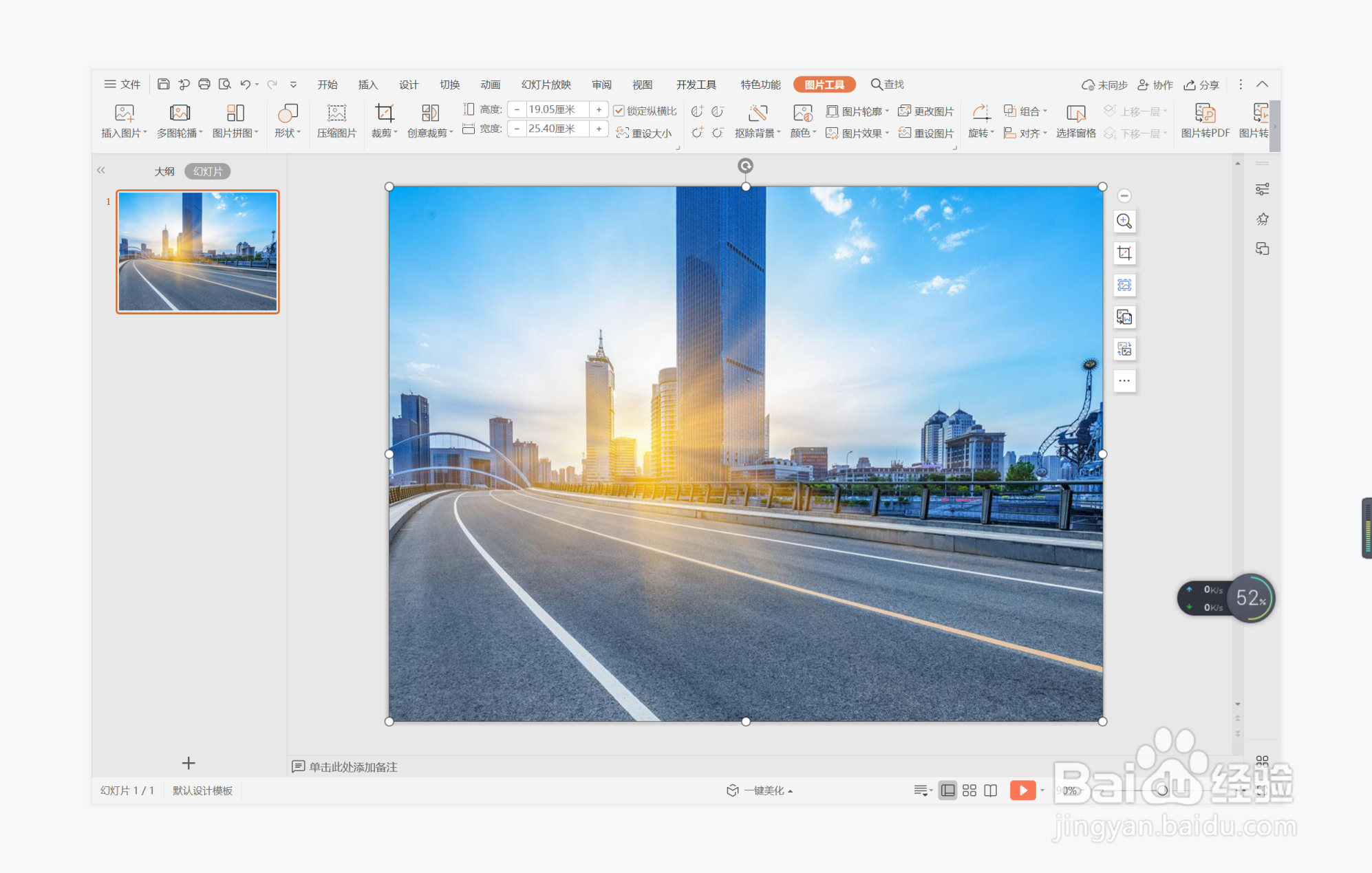Click the 图片转PDF convert tool
Screen dimensions: 1372x873
click(x=1205, y=121)
